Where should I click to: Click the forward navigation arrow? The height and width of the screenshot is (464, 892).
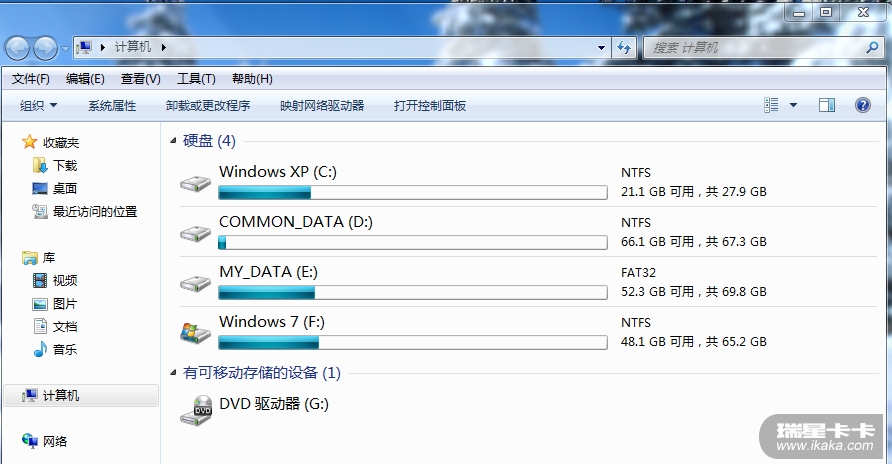pyautogui.click(x=45, y=47)
